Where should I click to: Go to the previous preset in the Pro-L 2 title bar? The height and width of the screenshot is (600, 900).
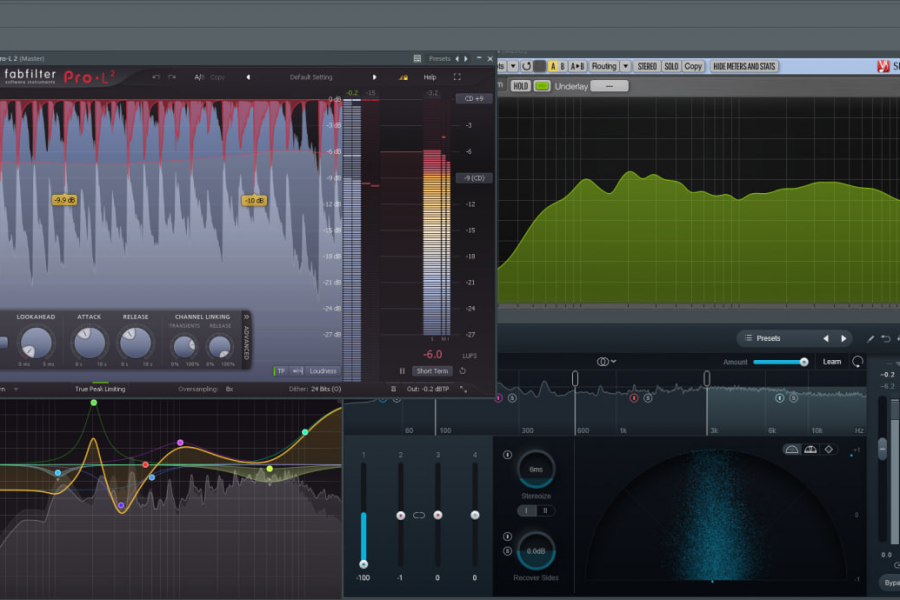click(457, 59)
